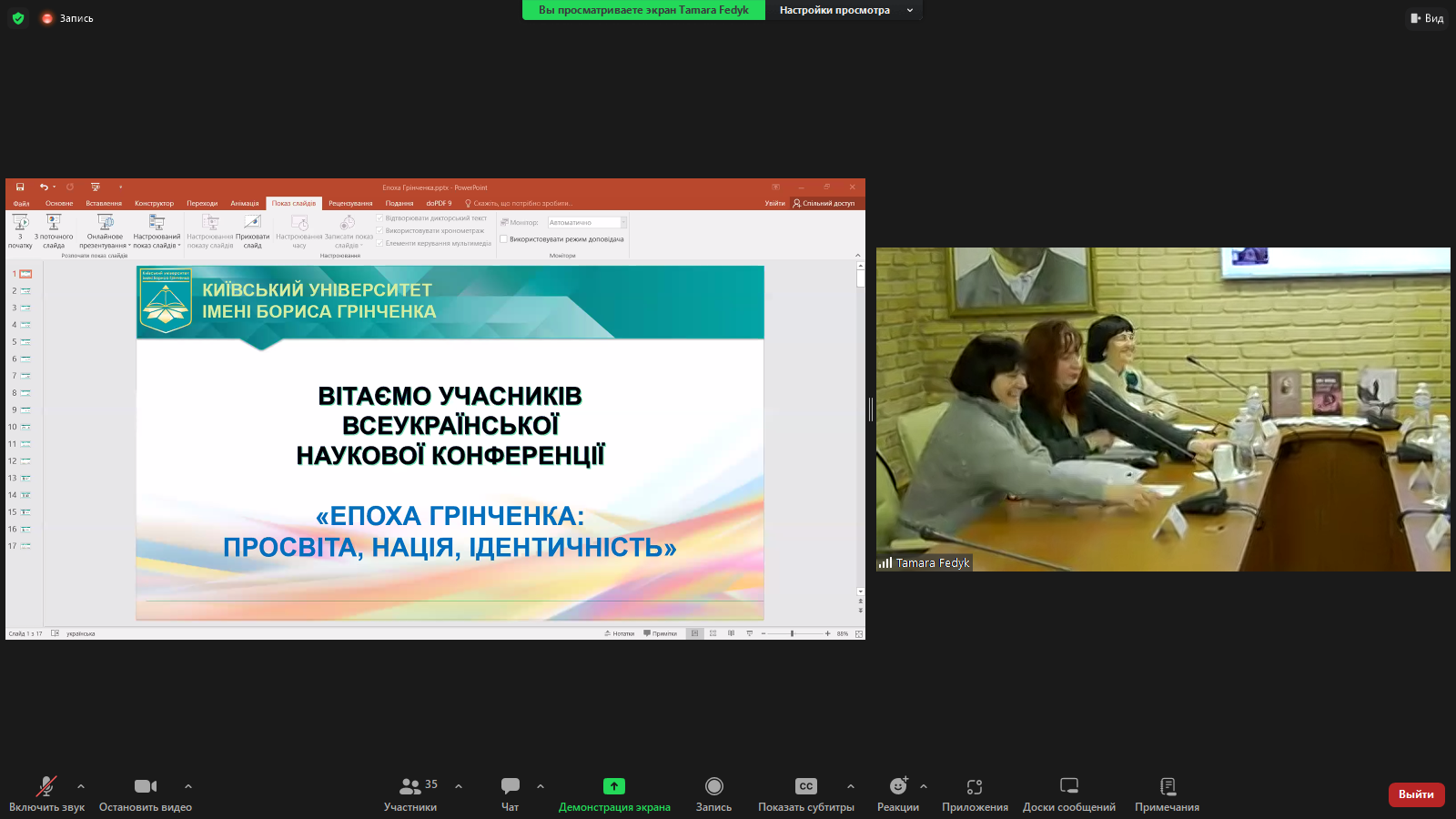This screenshot has width=1456, height=819.
Task: Unmute microphone with Включить звук
Action: 46,794
